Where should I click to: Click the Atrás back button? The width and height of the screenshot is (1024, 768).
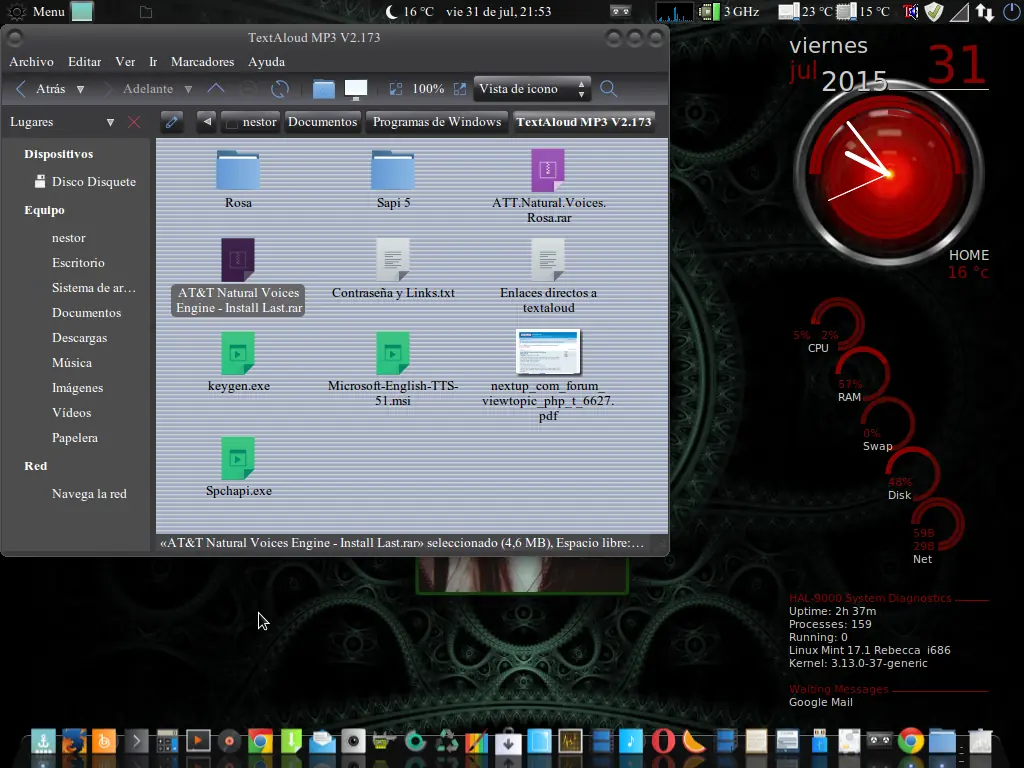pyautogui.click(x=40, y=89)
